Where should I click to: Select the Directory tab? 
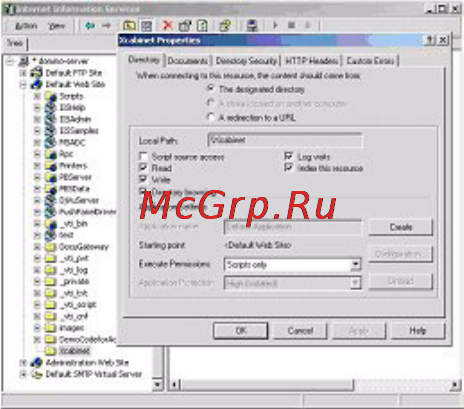pyautogui.click(x=144, y=60)
